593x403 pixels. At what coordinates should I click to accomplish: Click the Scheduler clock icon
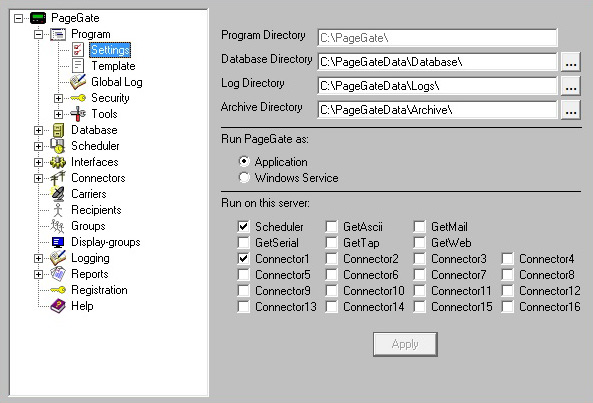pyautogui.click(x=58, y=146)
